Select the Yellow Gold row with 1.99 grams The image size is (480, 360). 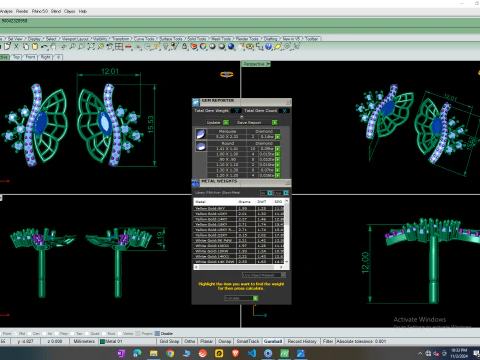click(239, 208)
